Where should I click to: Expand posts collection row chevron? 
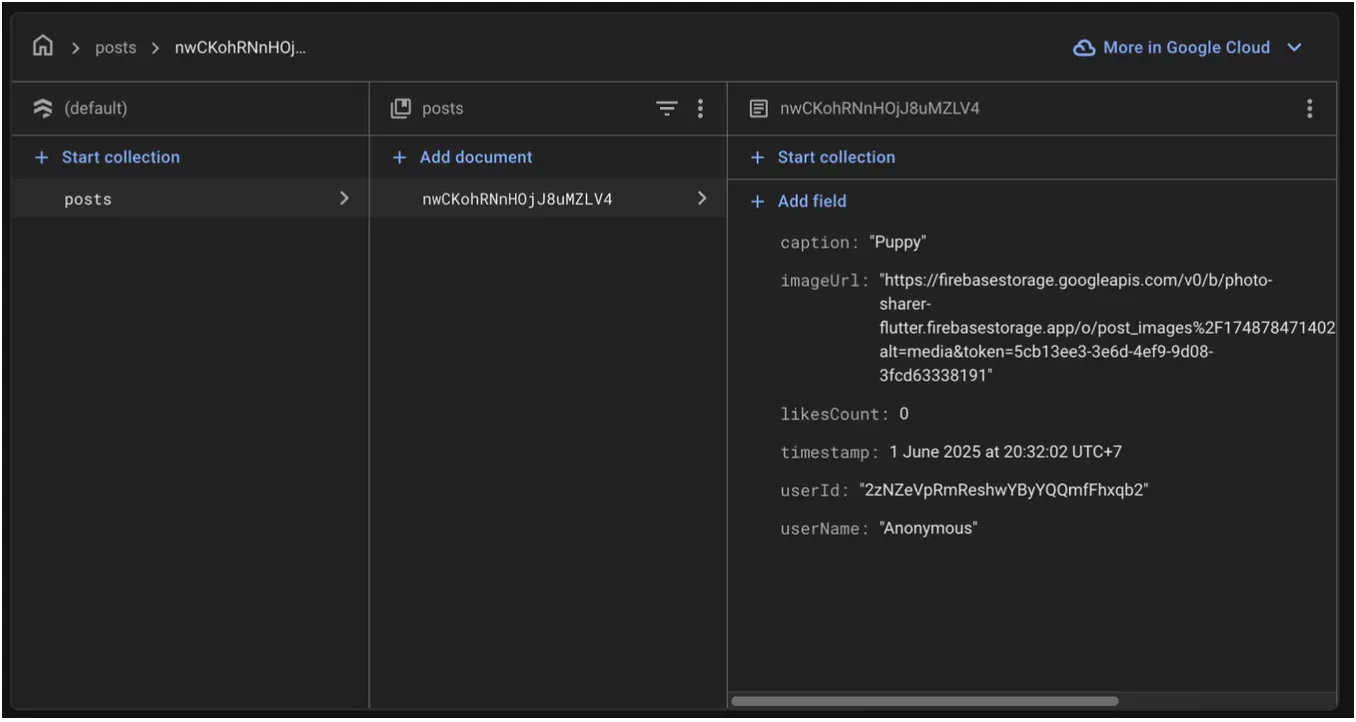(344, 199)
